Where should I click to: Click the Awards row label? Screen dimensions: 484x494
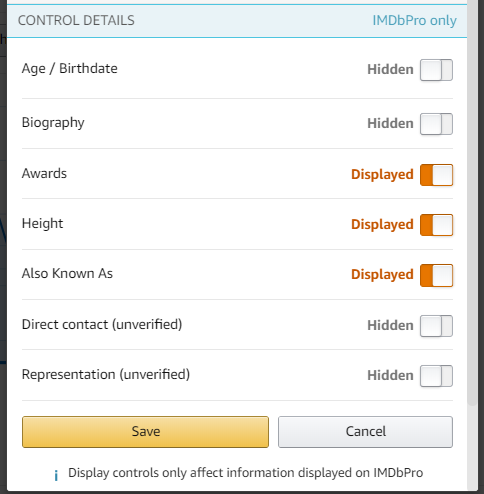pos(44,173)
